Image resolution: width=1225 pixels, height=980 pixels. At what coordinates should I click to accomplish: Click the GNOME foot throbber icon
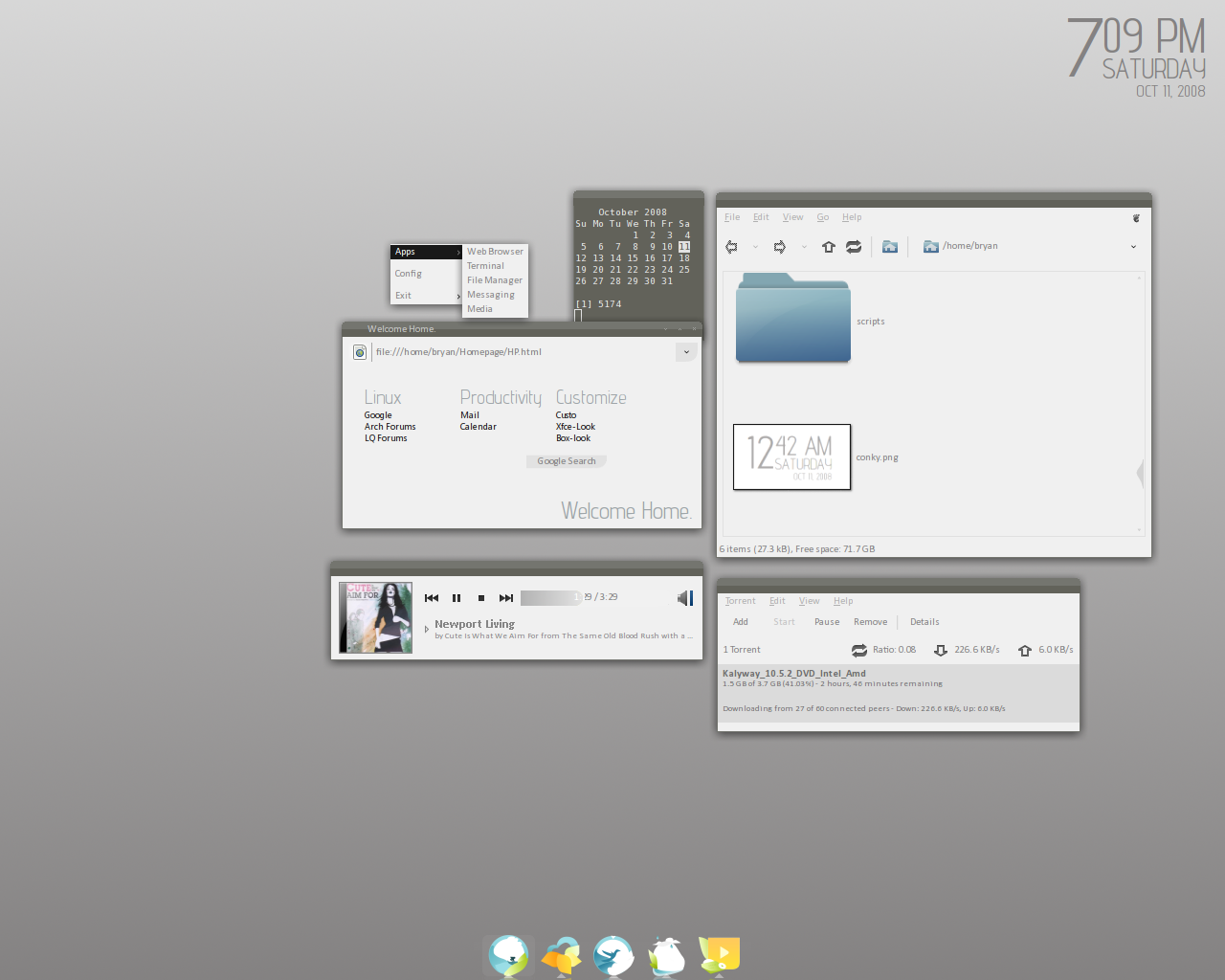click(x=1136, y=218)
